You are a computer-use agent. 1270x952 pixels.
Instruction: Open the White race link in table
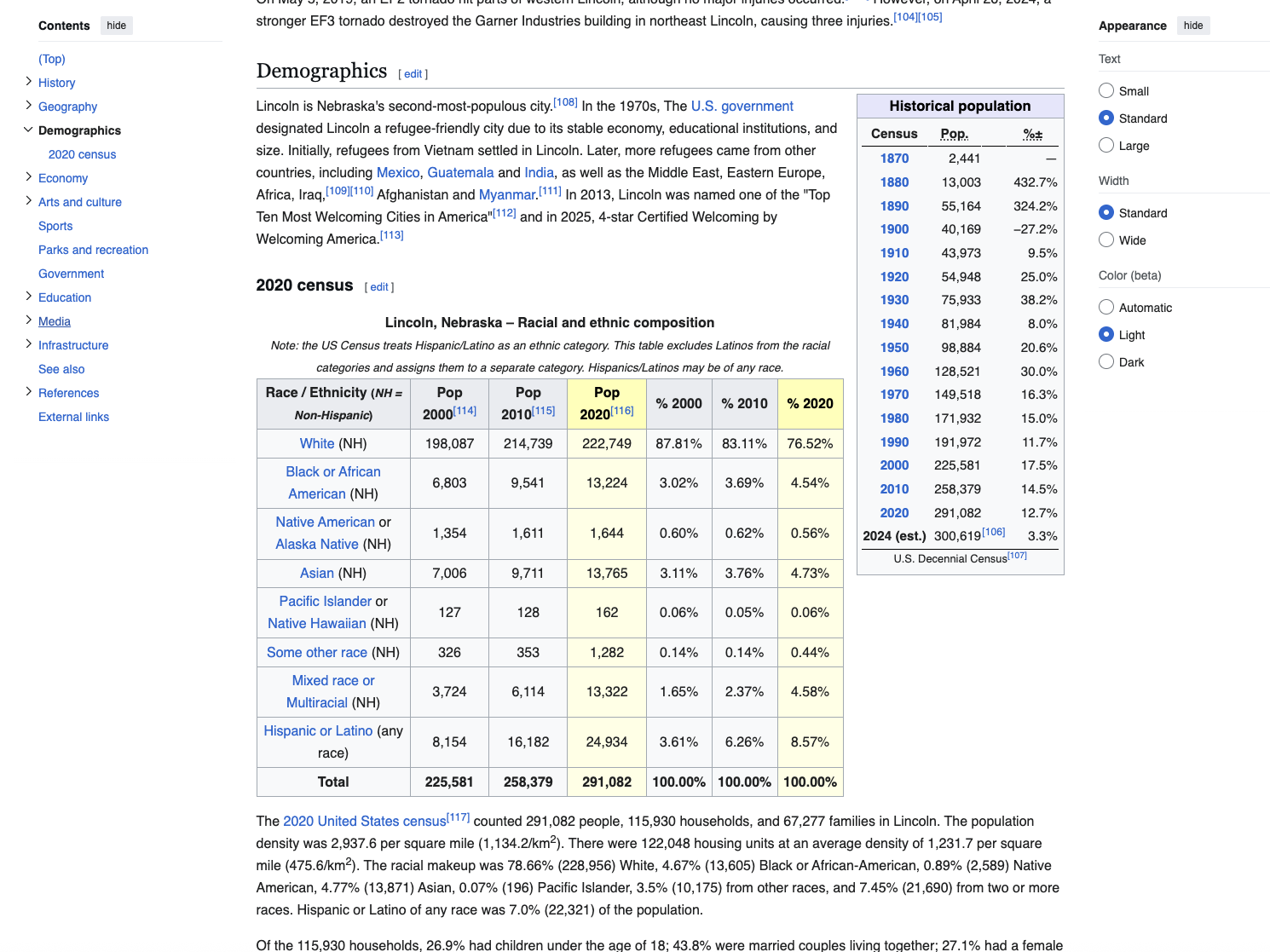coord(317,444)
